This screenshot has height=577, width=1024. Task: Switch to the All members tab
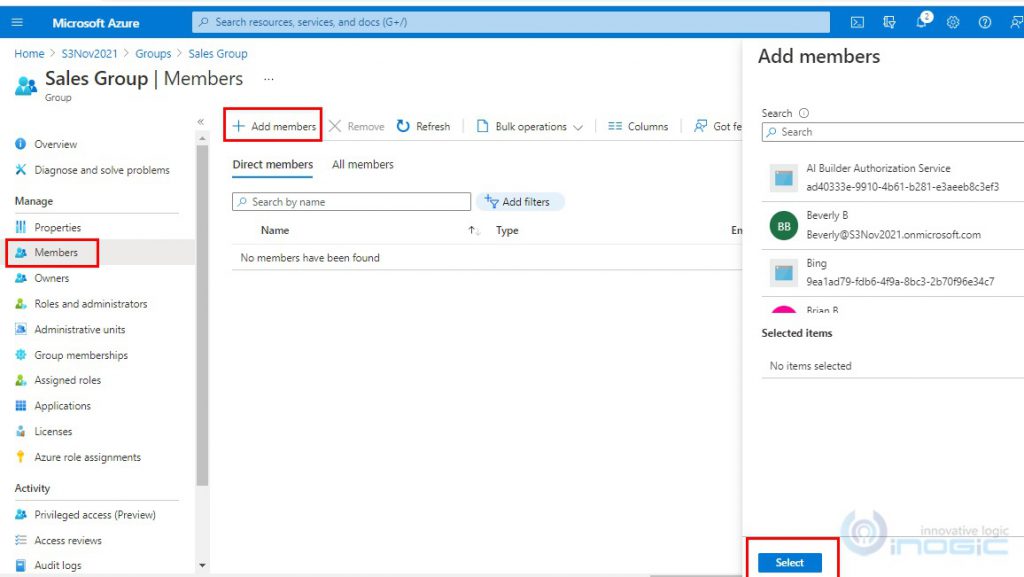pyautogui.click(x=362, y=164)
